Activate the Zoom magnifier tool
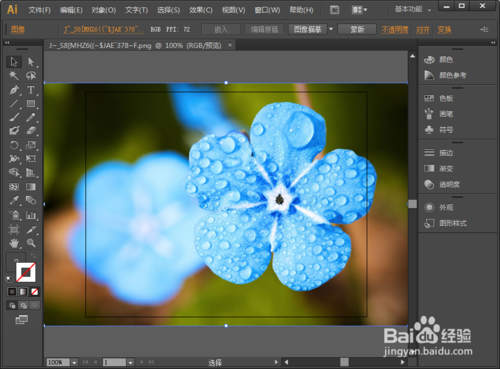This screenshot has height=369, width=500. (x=31, y=243)
